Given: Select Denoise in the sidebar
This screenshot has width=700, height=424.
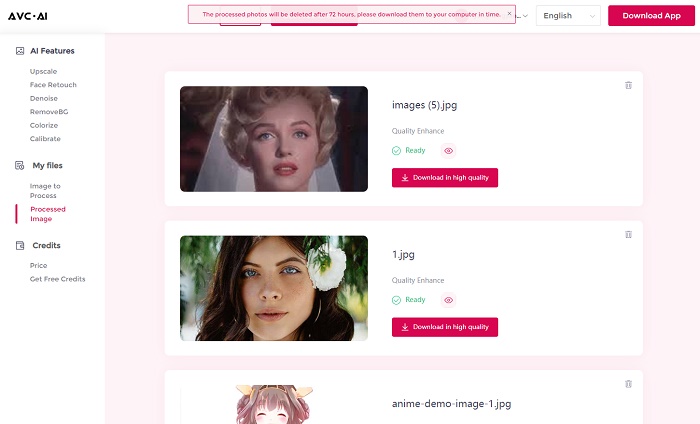Looking at the screenshot, I should (x=44, y=98).
